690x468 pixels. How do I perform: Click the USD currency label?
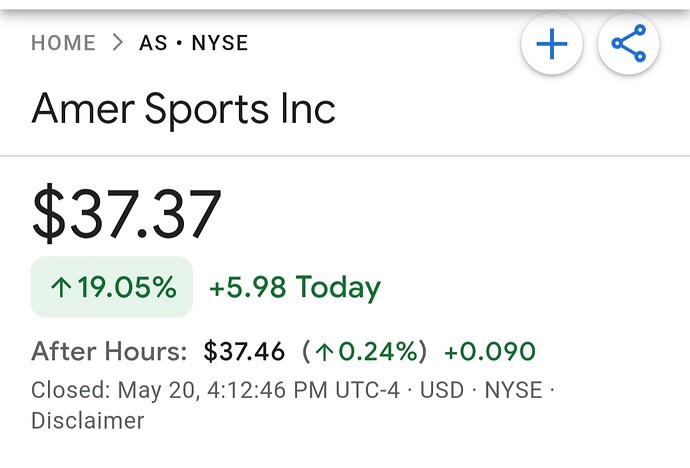click(x=442, y=390)
